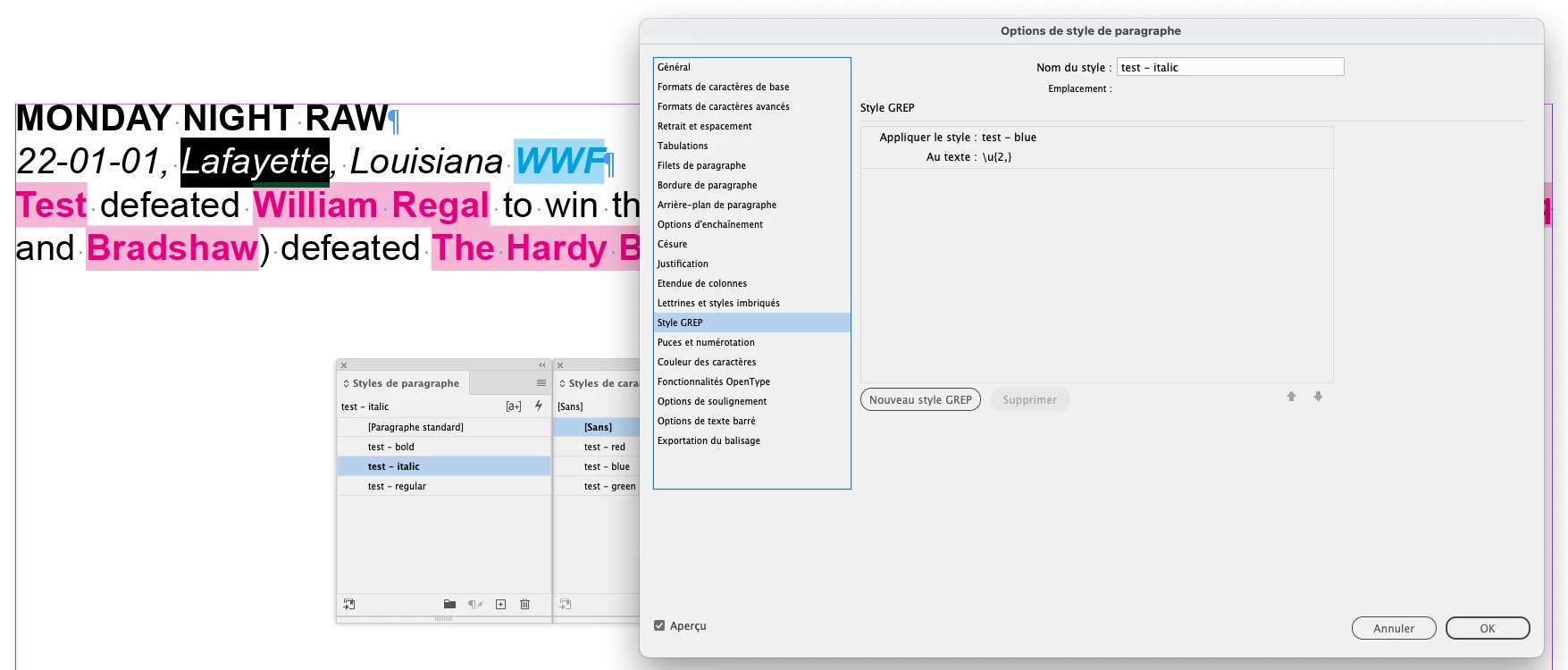This screenshot has height=670, width=1568.
Task: Click the highlighted word Lafayette
Action: click(255, 162)
